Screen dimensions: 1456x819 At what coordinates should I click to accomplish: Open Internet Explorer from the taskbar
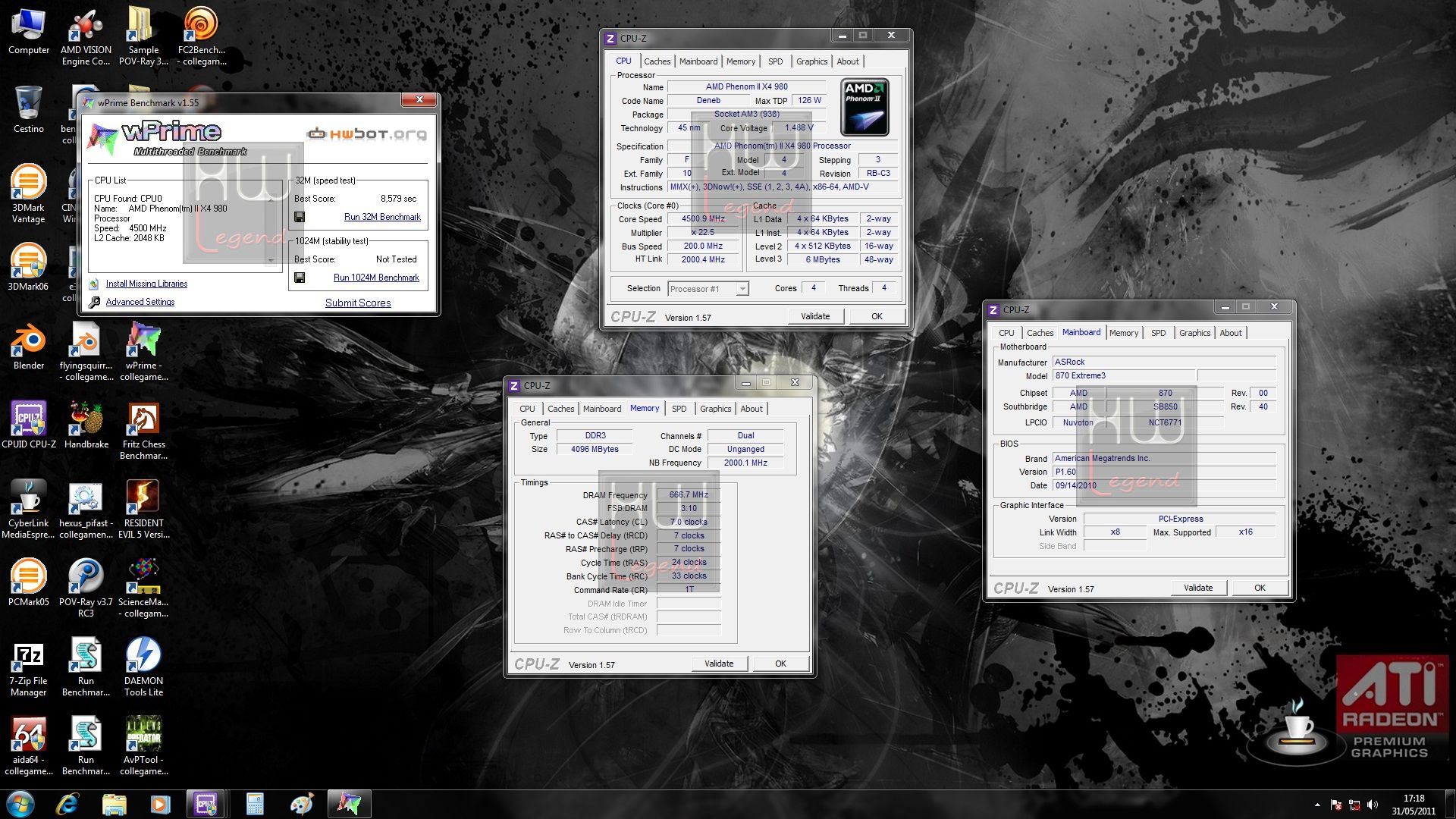pos(67,804)
